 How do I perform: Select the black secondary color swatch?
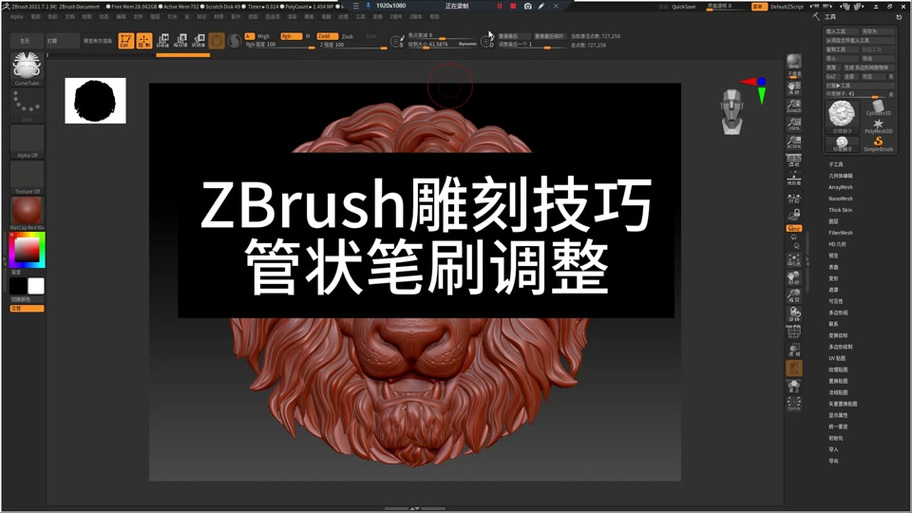pos(18,286)
